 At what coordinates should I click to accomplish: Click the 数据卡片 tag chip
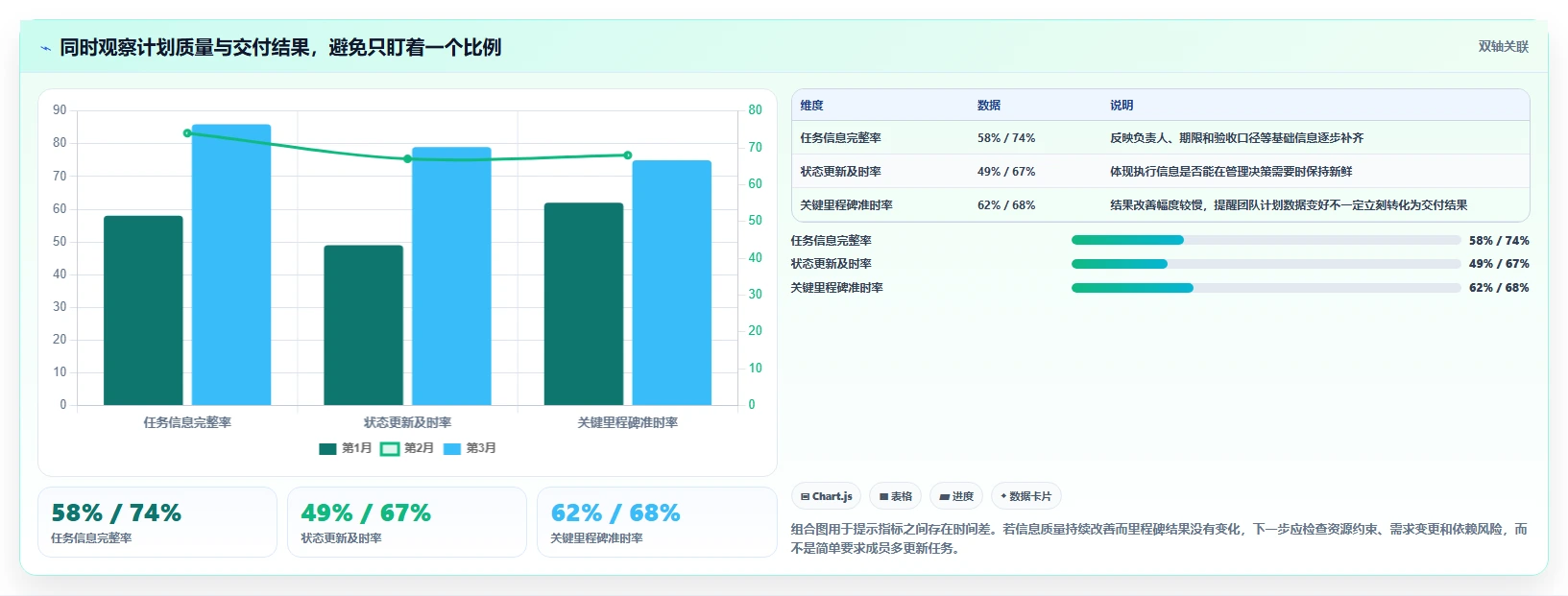click(x=1026, y=496)
